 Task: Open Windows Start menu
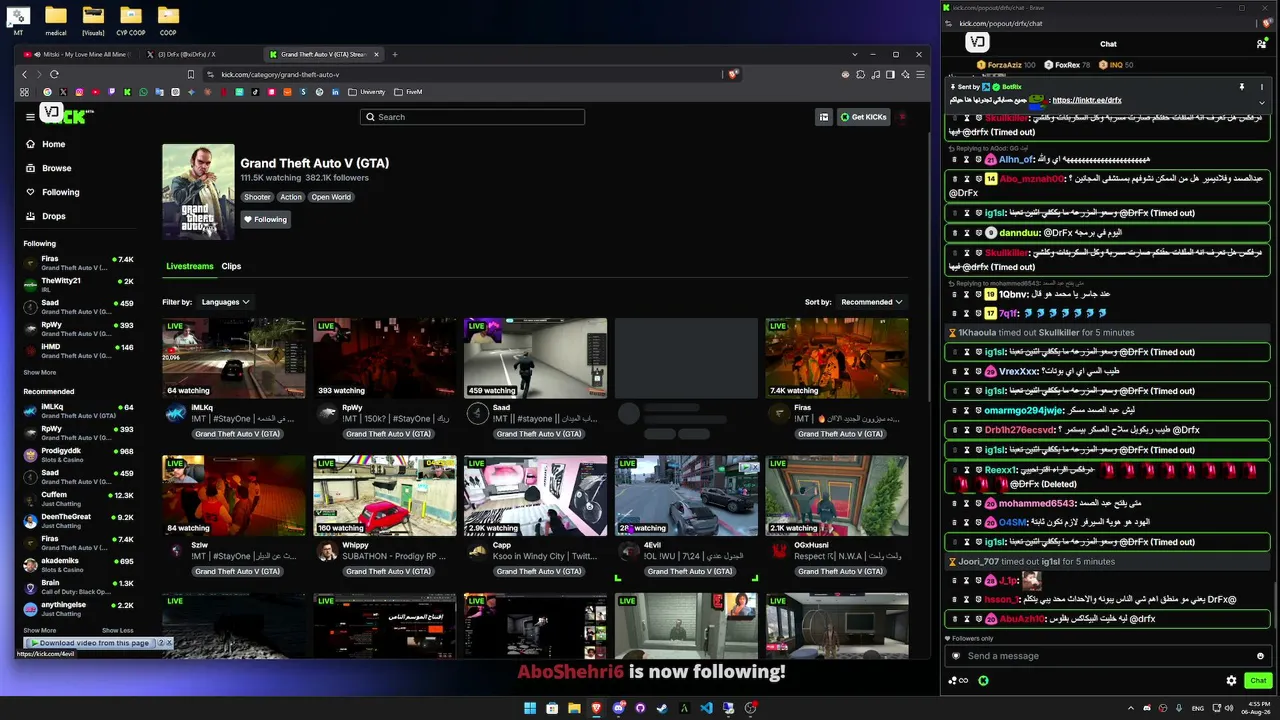pyautogui.click(x=530, y=708)
